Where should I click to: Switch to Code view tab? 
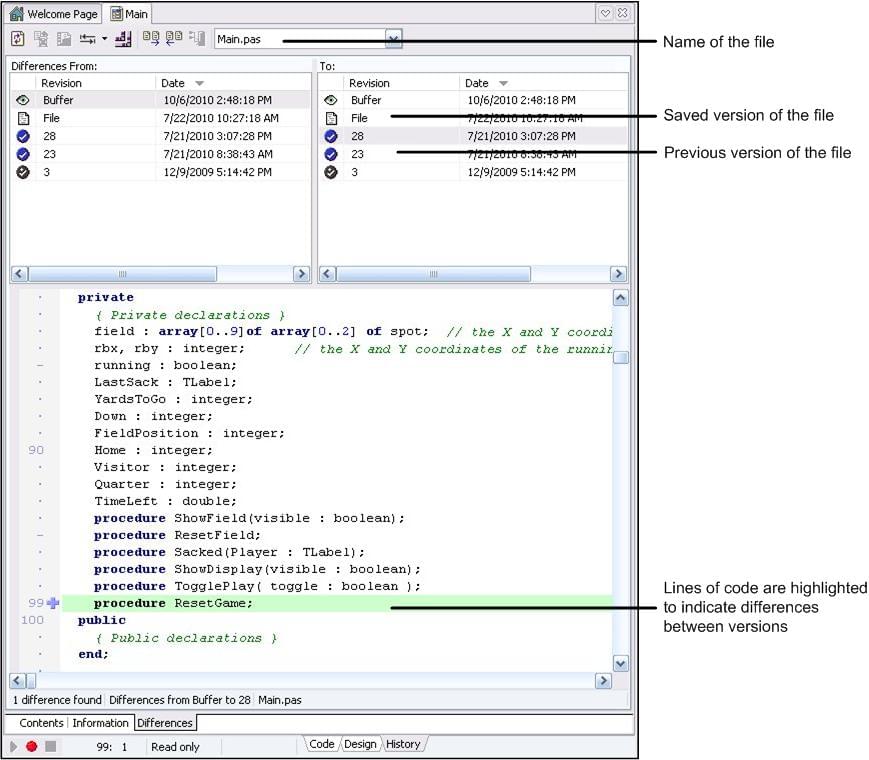321,744
